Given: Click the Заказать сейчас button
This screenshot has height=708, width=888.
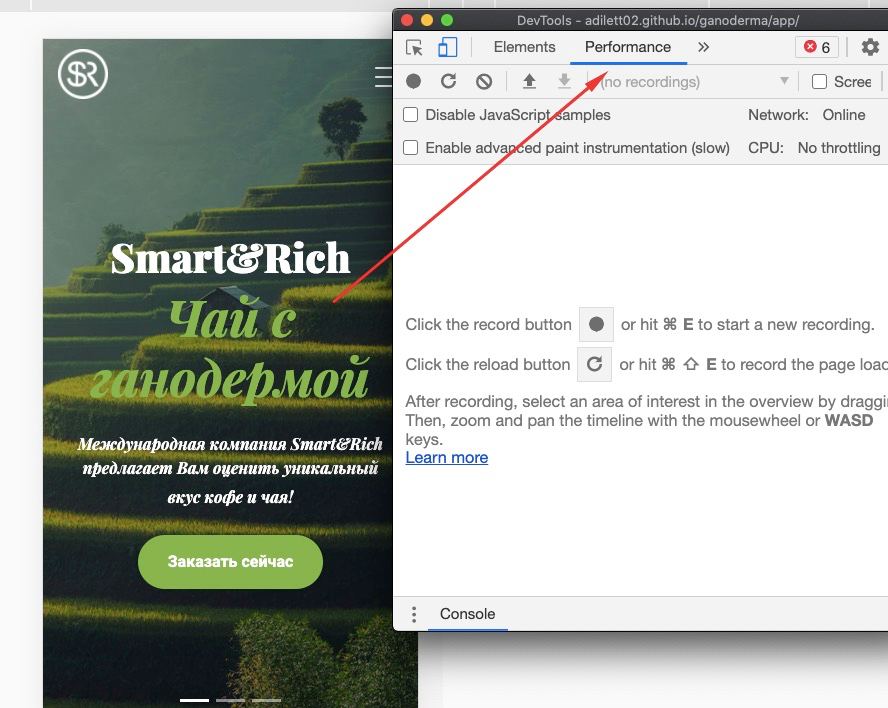Looking at the screenshot, I should [230, 562].
